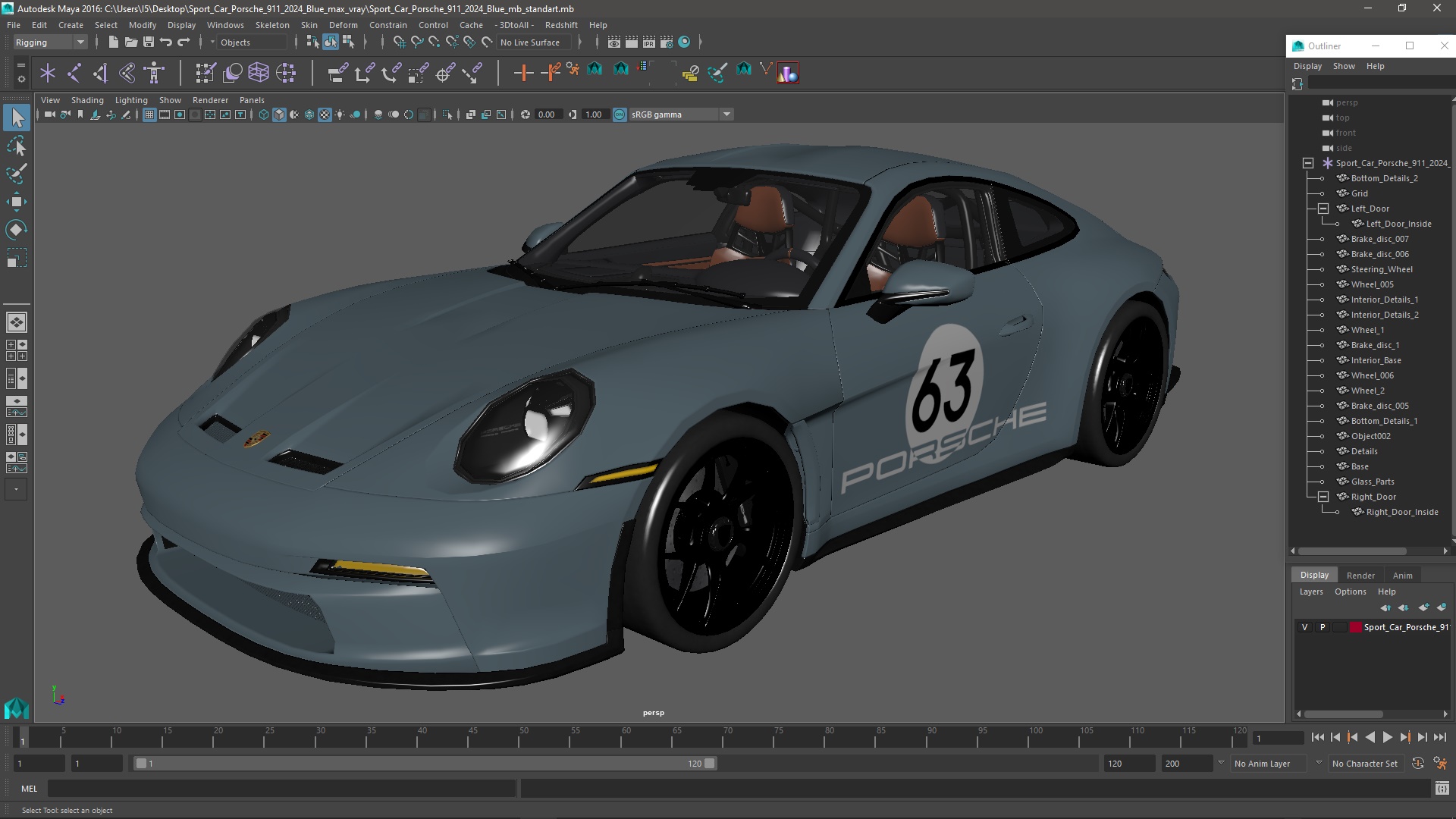The height and width of the screenshot is (819, 1456).
Task: Click the orange plus shelf icon
Action: coord(523,73)
